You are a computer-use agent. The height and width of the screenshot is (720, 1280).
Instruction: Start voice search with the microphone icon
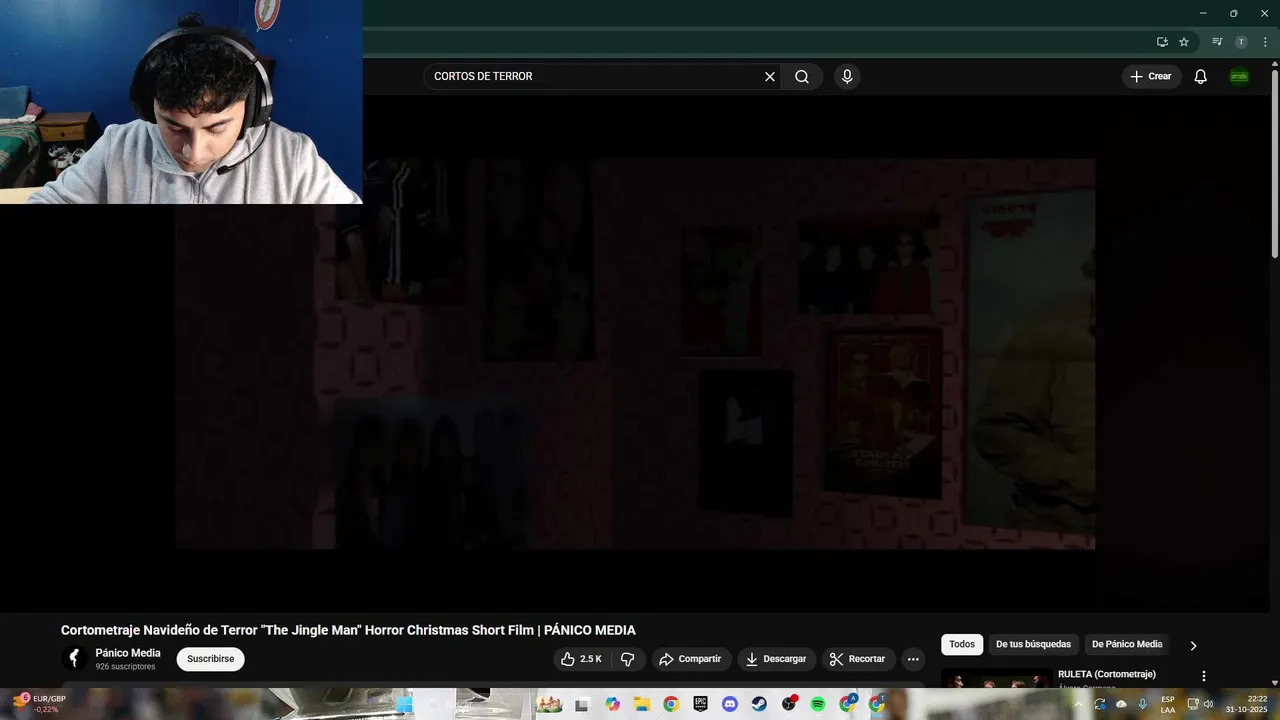click(x=847, y=77)
